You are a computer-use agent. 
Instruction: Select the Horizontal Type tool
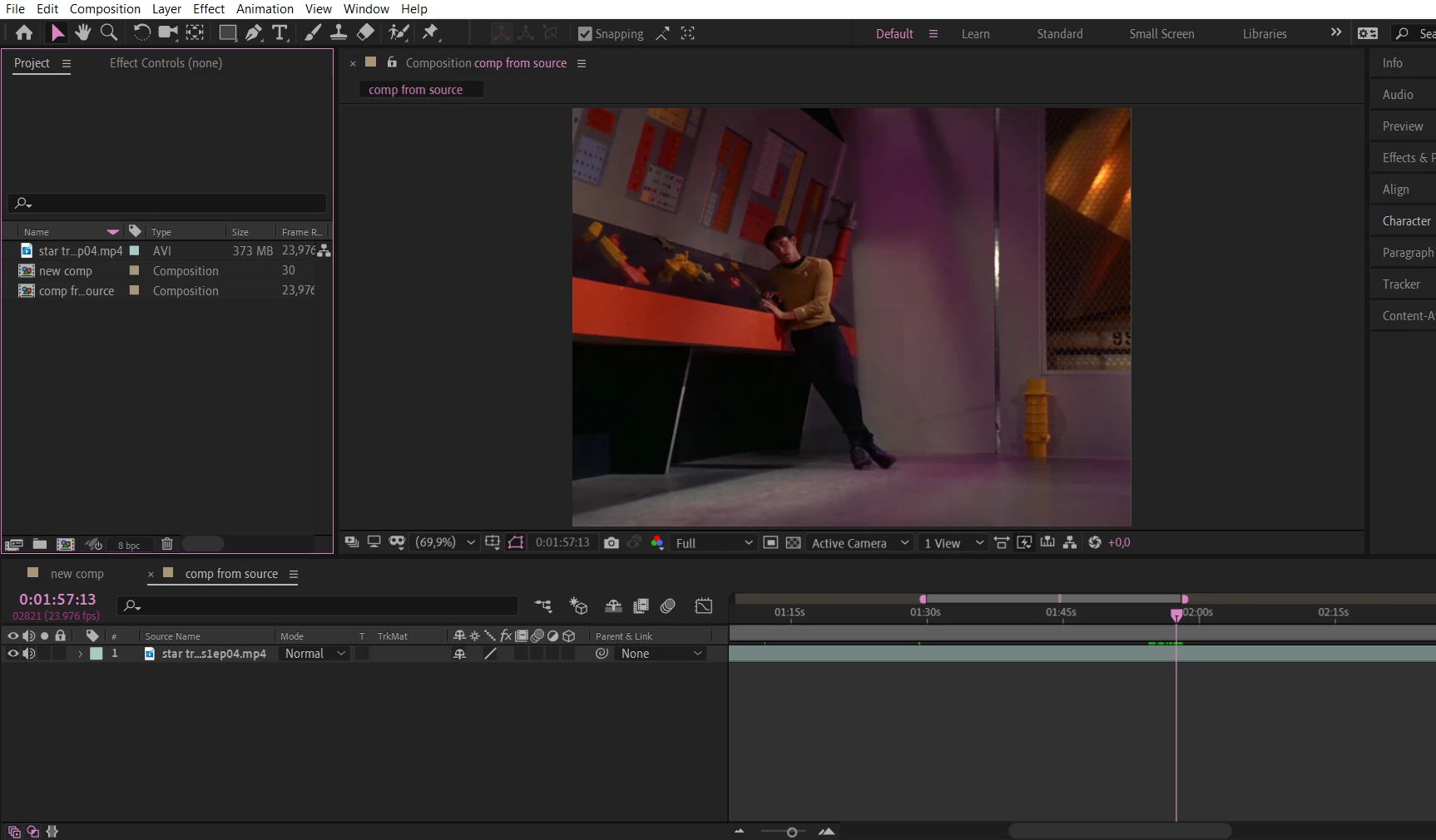(280, 32)
